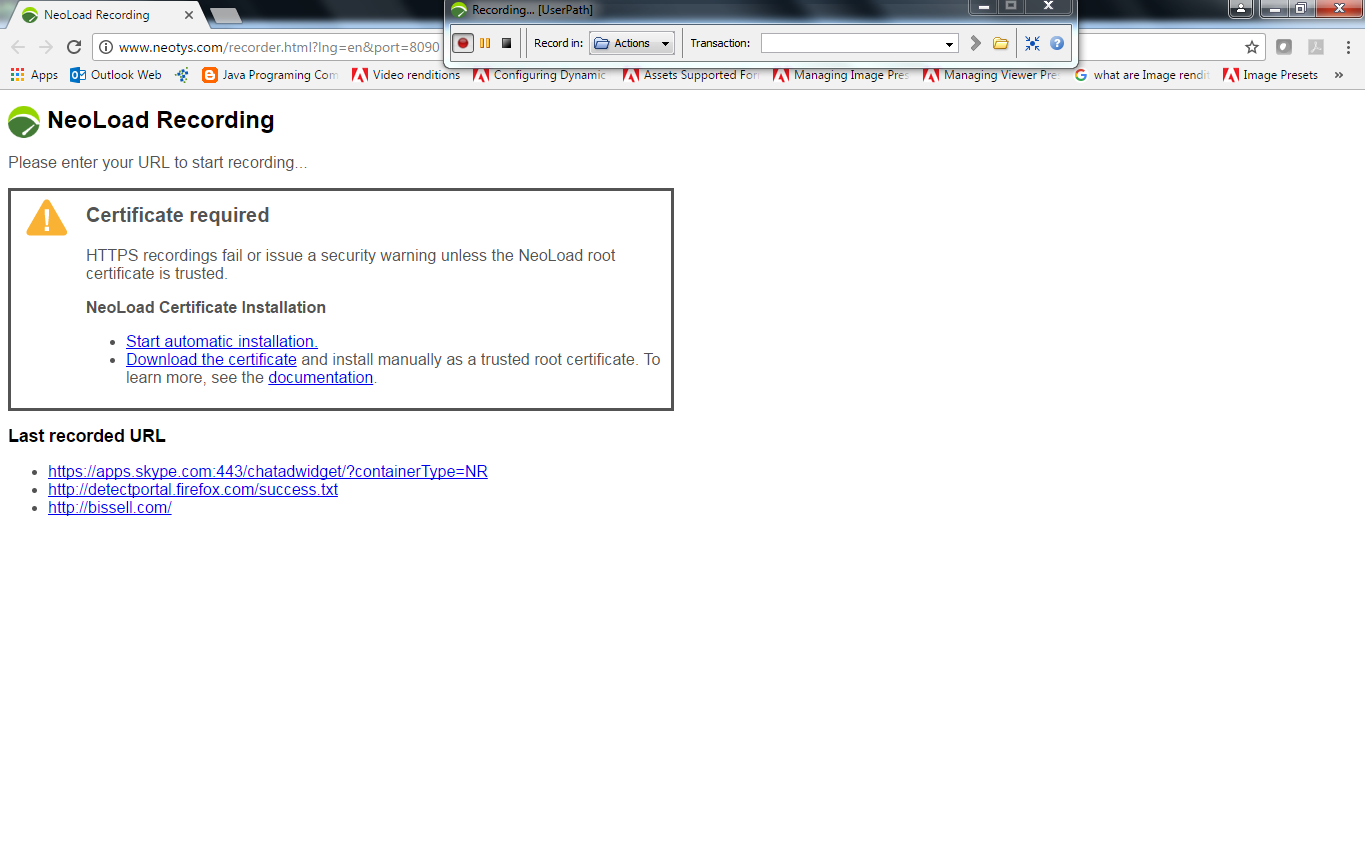Click the warning triangle icon
1365x856 pixels.
[47, 218]
